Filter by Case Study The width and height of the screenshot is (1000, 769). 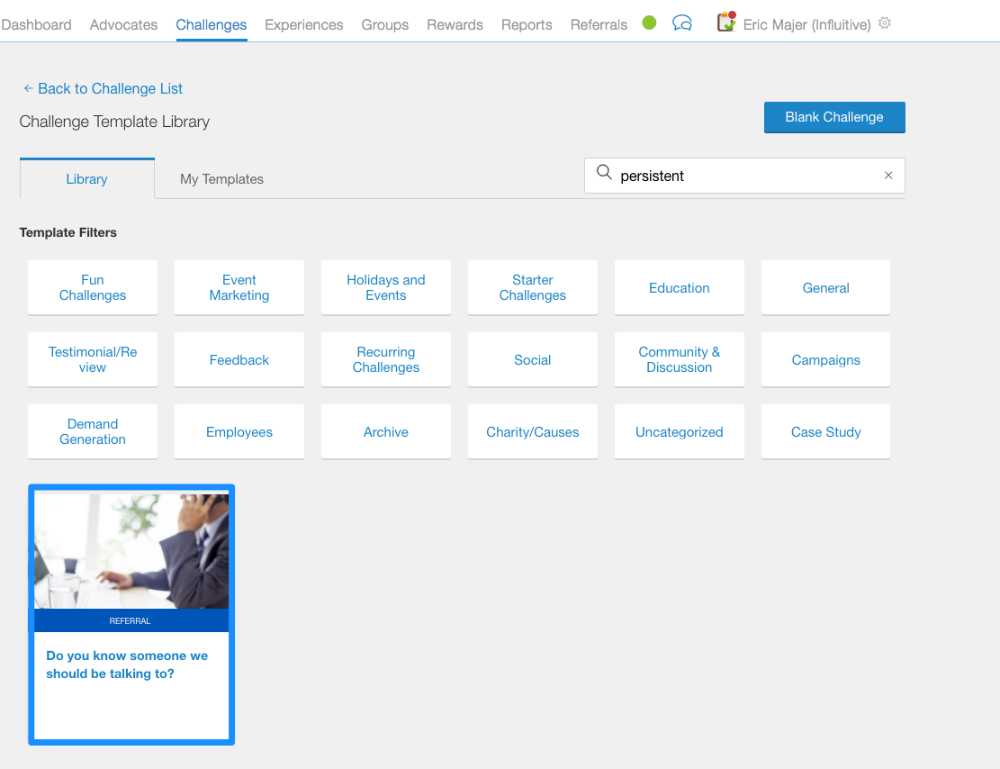[826, 432]
